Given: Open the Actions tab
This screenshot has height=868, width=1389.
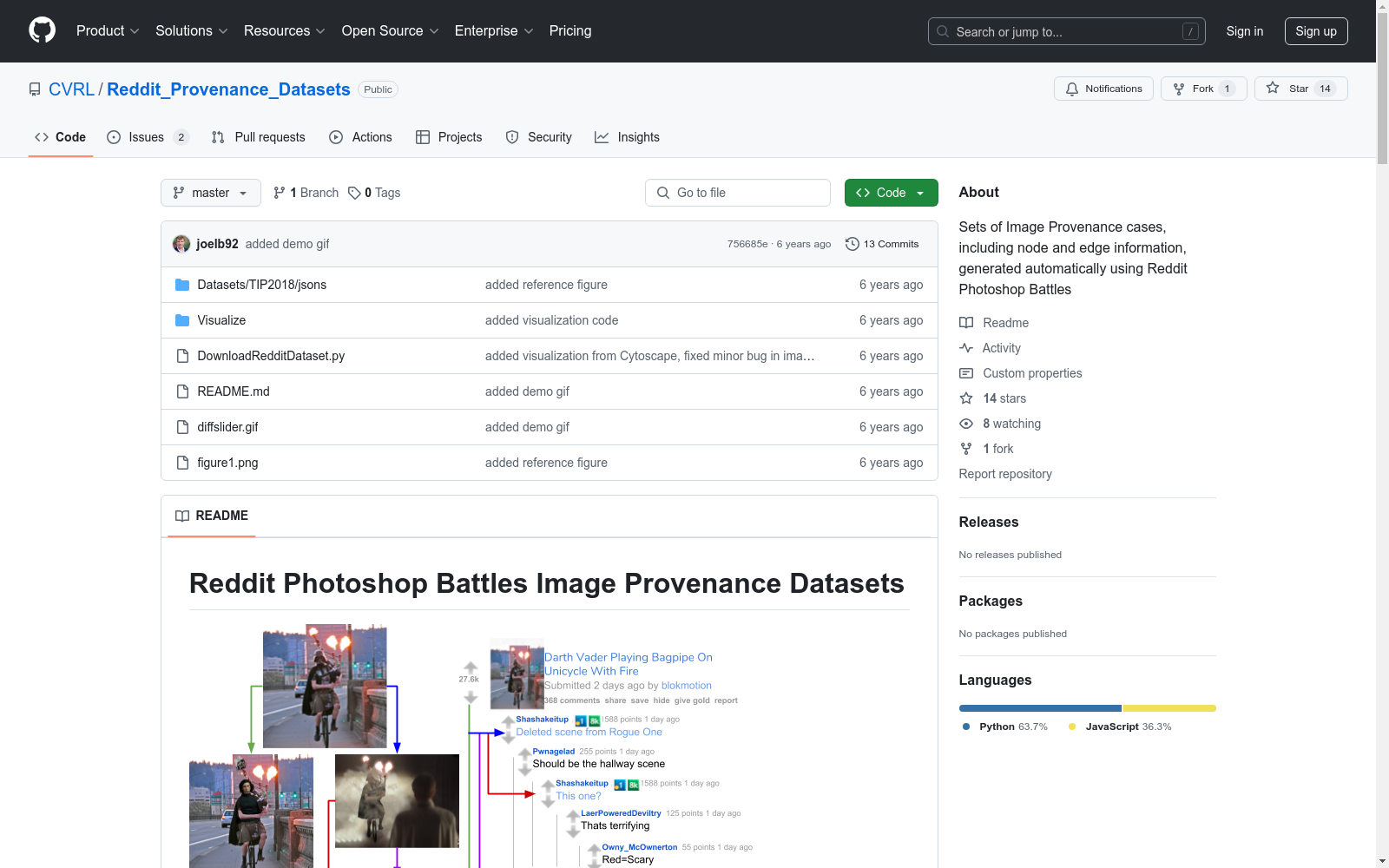Looking at the screenshot, I should [x=360, y=137].
